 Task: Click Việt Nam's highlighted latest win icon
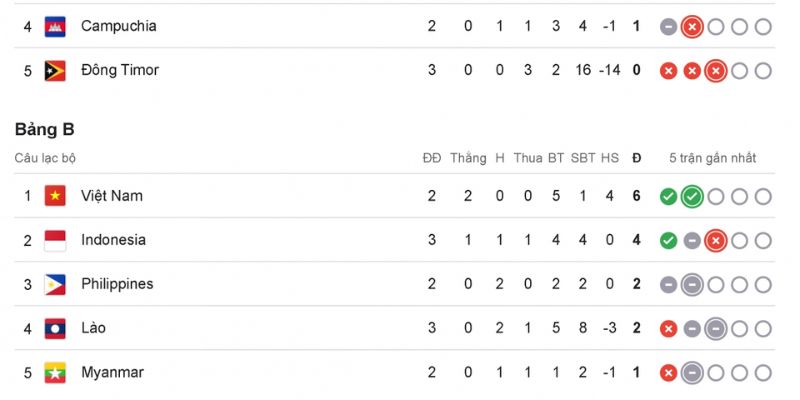[x=692, y=196]
